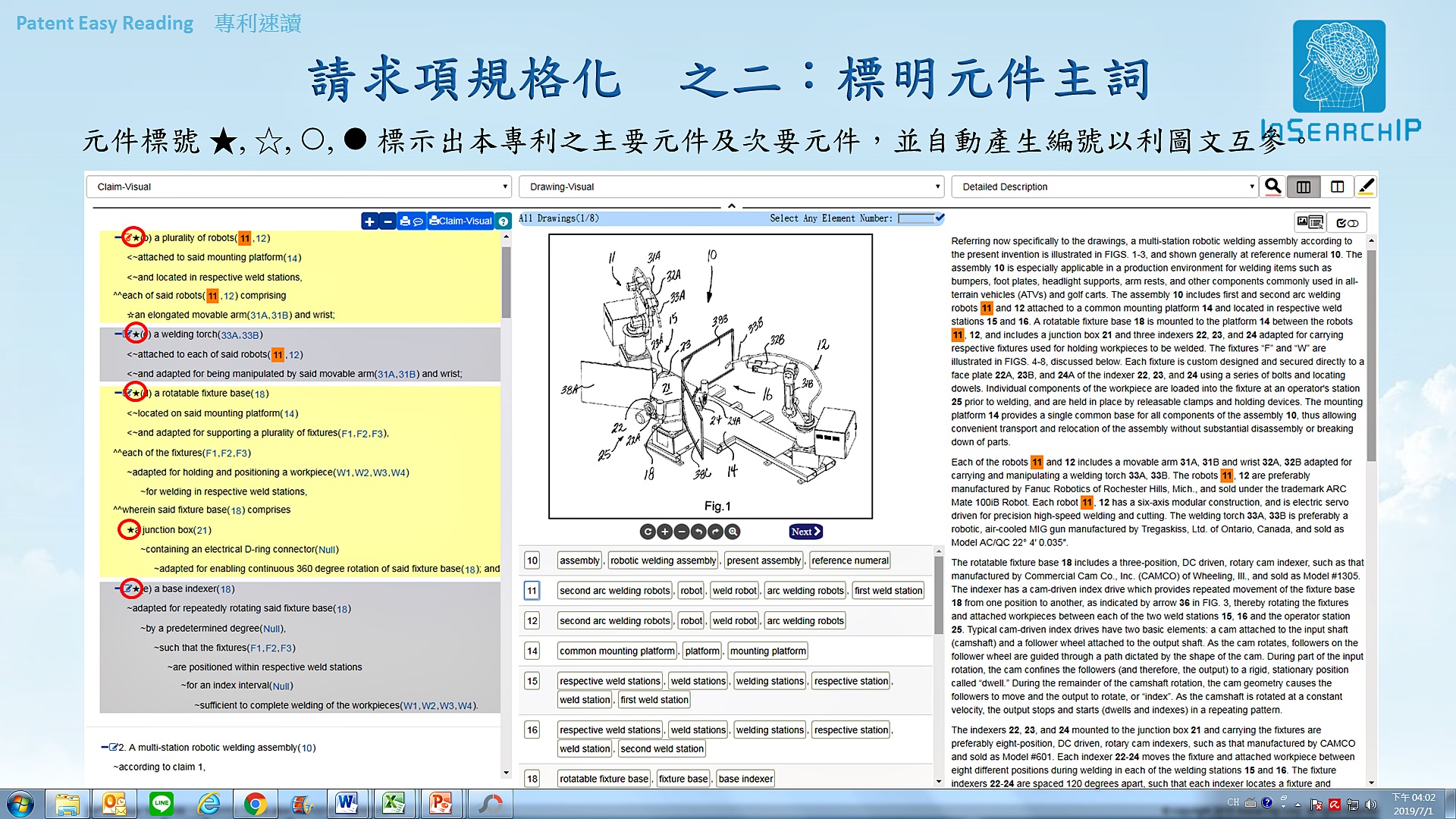Image resolution: width=1456 pixels, height=819 pixels.
Task: Select element number 11 in the list
Action: tap(532, 591)
